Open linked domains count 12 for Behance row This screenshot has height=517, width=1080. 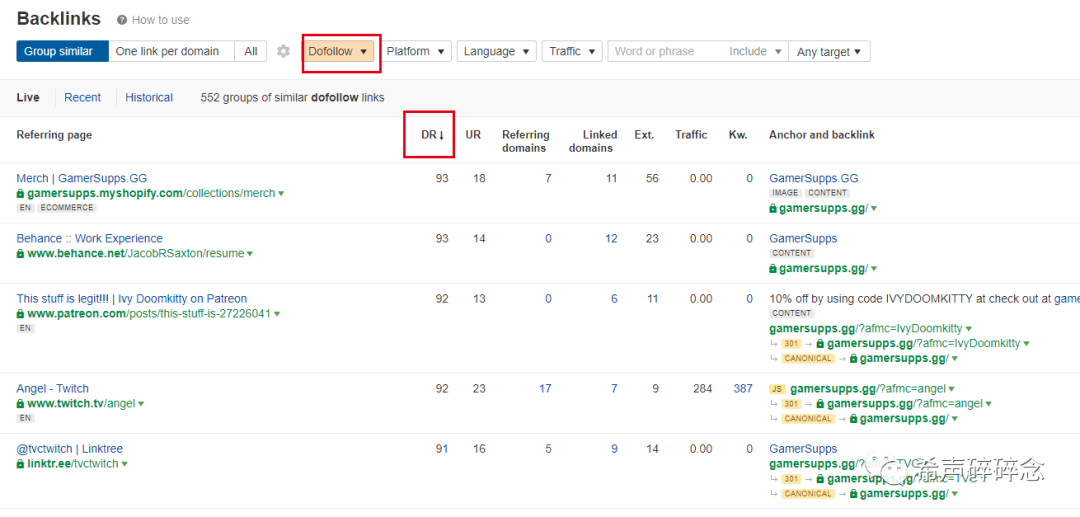pos(612,239)
